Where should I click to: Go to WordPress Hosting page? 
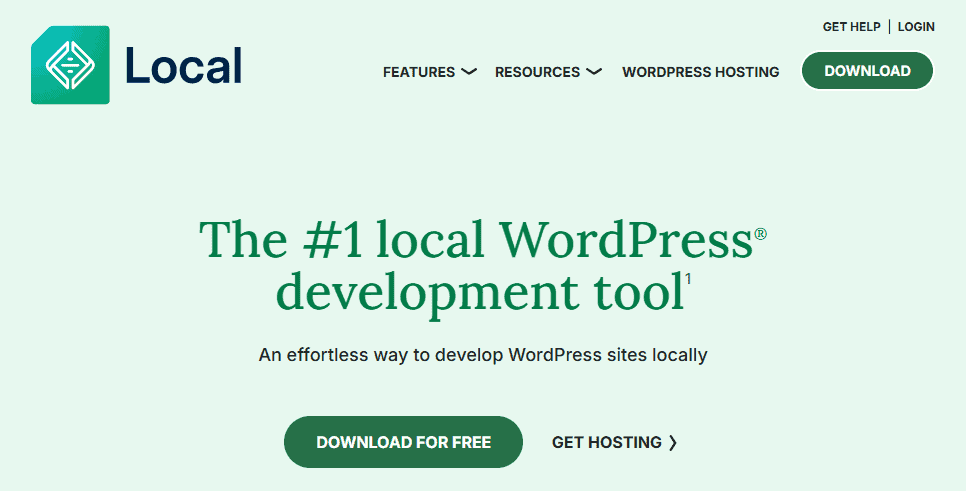(x=700, y=72)
